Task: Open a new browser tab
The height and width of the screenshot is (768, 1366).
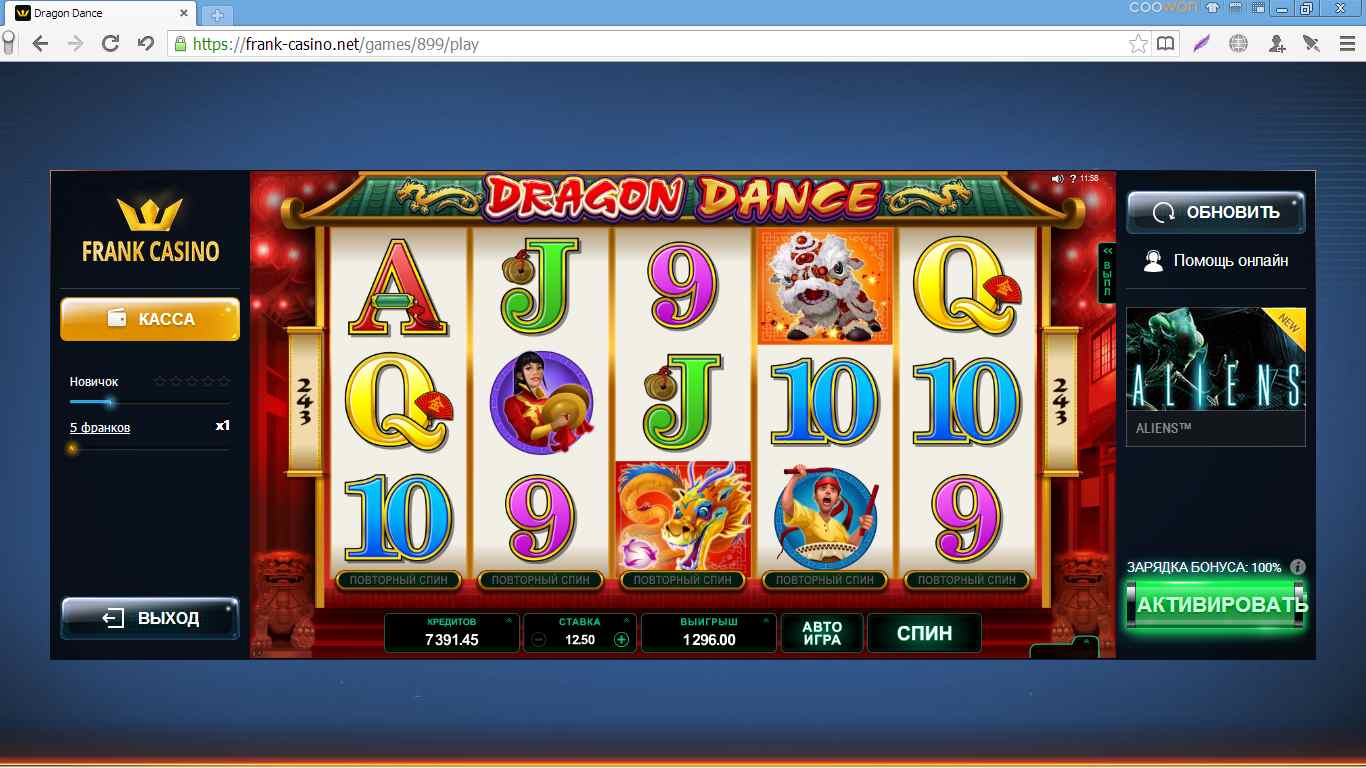Action: (x=217, y=15)
